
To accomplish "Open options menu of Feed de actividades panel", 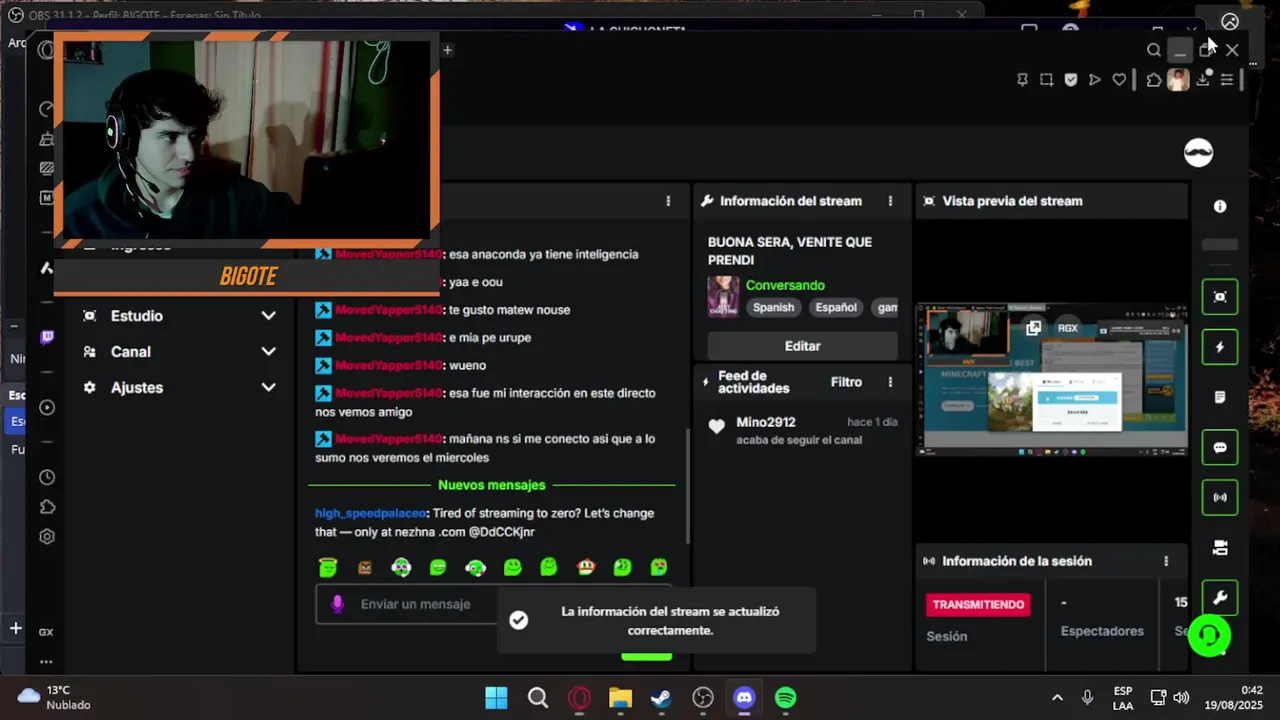I will click(x=890, y=382).
